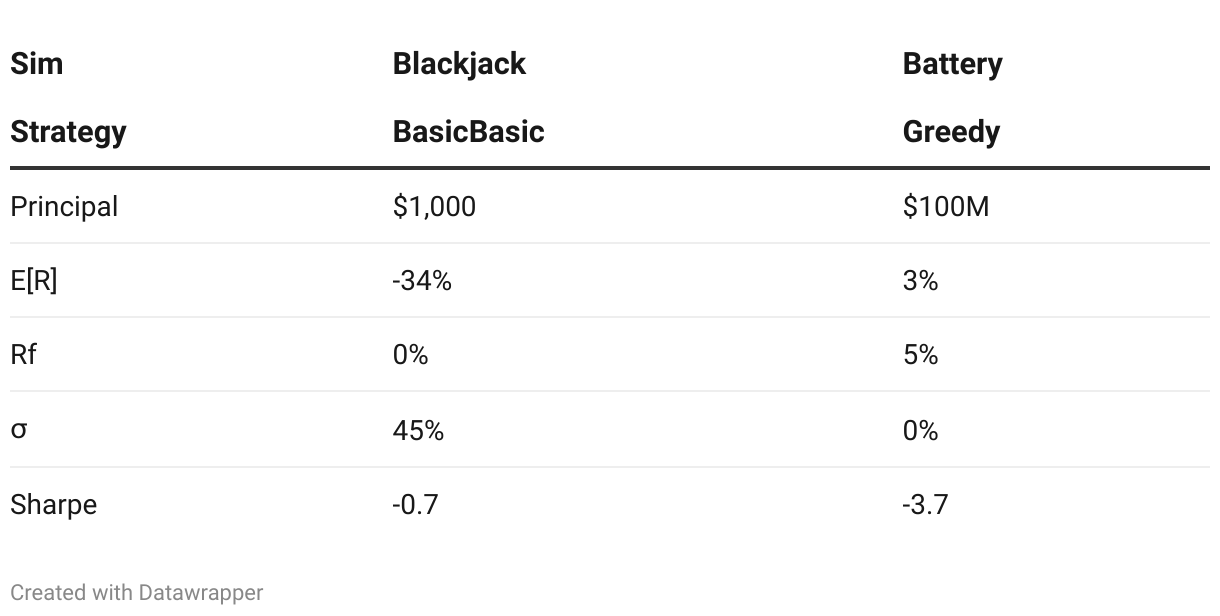Click the $1,000 principal value
This screenshot has height=616, width=1220.
pyautogui.click(x=434, y=207)
